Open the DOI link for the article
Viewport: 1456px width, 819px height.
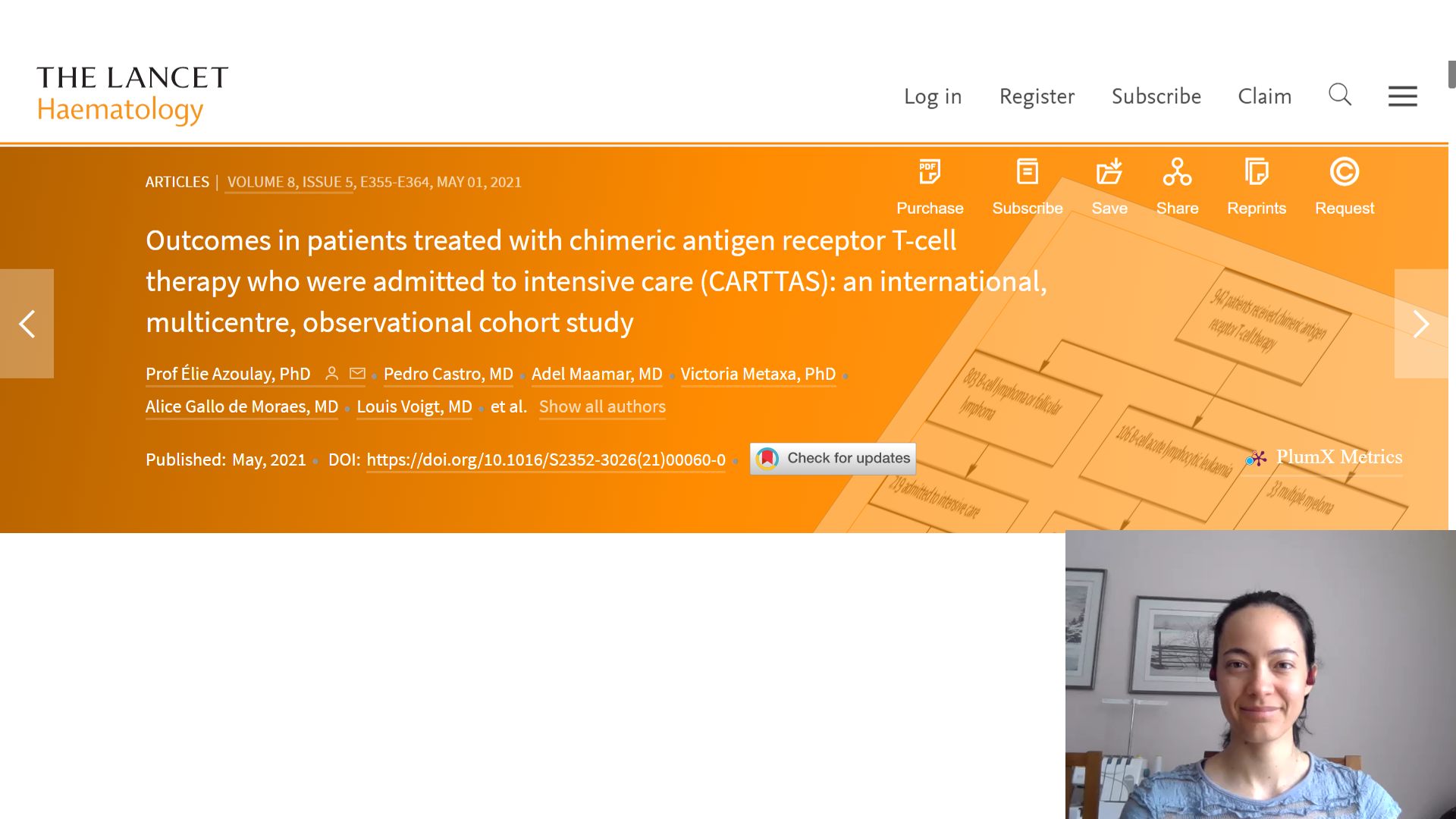coord(545,460)
